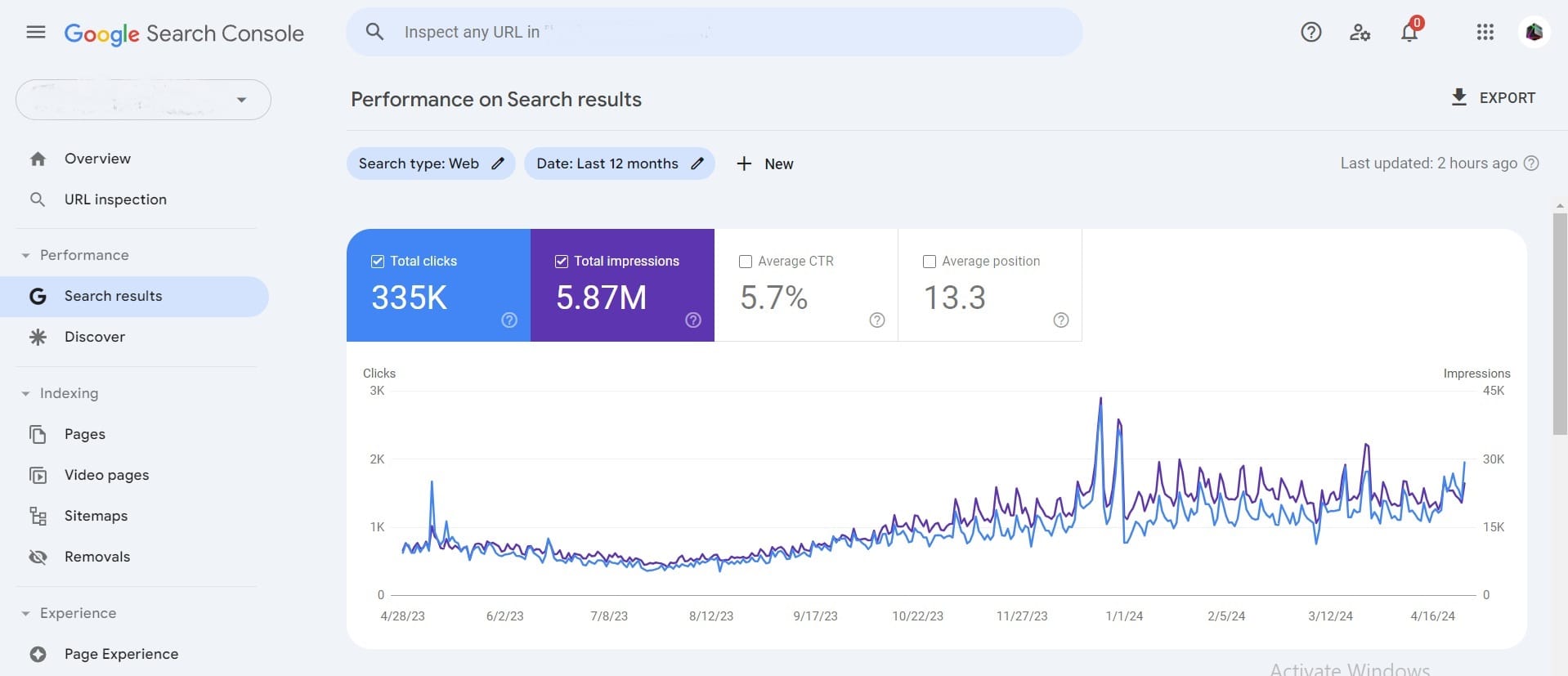Open Total impressions help tooltip icon
This screenshot has width=1568, height=676.
[x=693, y=320]
